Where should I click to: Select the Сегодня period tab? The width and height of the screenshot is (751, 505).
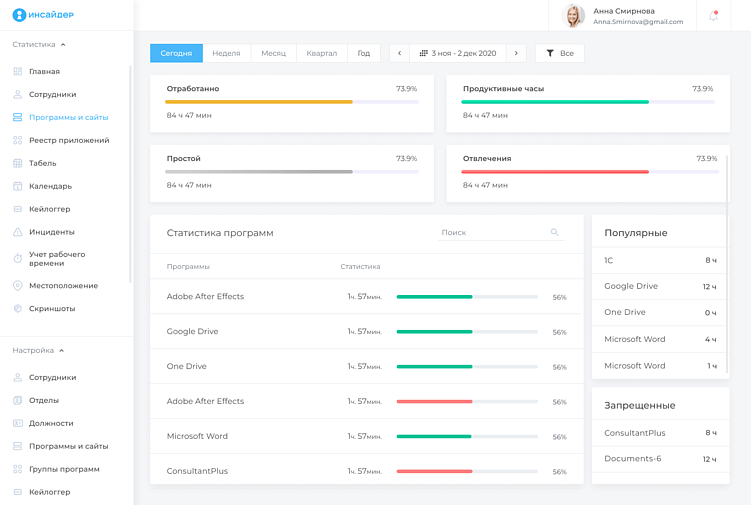[176, 53]
